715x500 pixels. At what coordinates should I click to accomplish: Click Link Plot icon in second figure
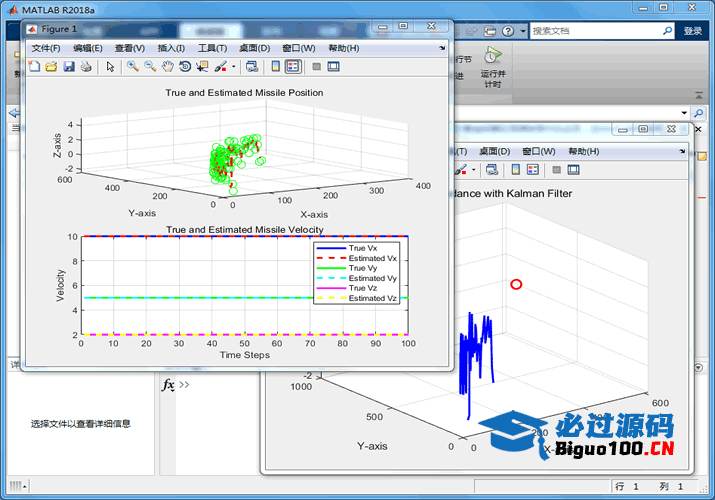(x=492, y=170)
